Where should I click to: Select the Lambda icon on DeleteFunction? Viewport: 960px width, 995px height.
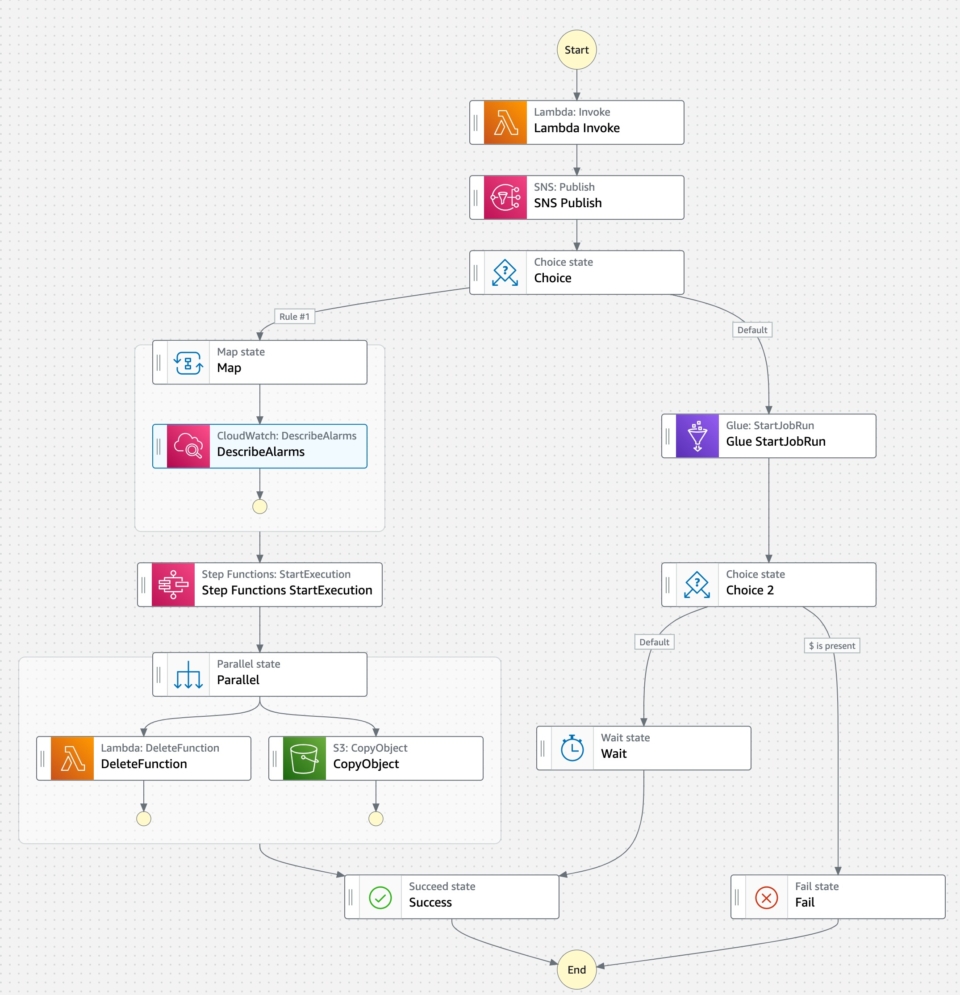click(x=72, y=758)
